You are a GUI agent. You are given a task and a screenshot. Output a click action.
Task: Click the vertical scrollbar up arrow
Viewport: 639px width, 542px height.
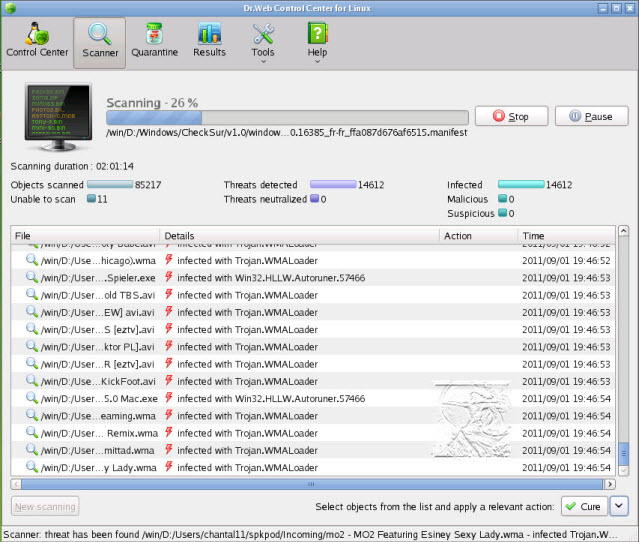point(623,231)
